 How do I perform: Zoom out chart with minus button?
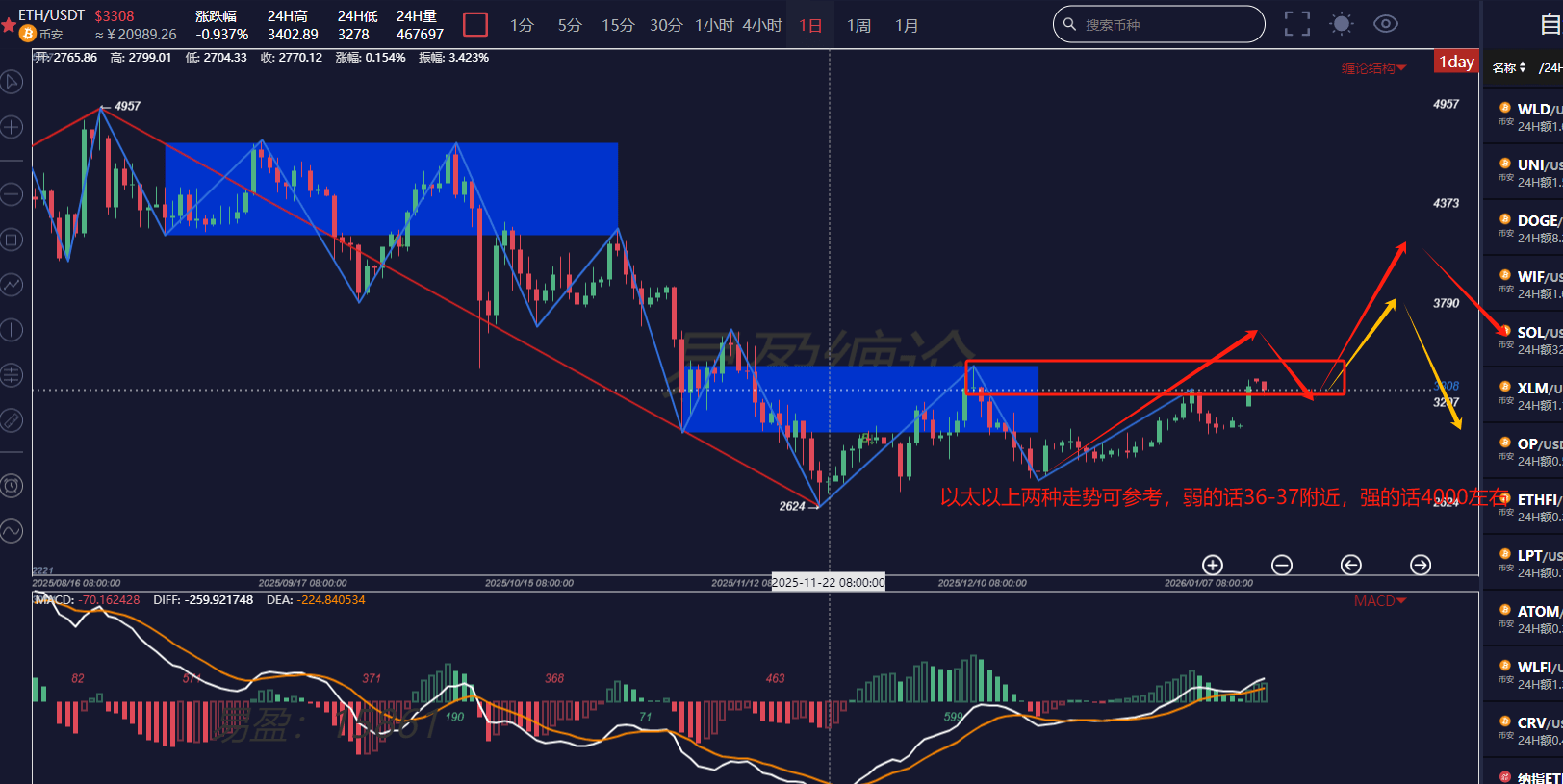tap(1282, 565)
